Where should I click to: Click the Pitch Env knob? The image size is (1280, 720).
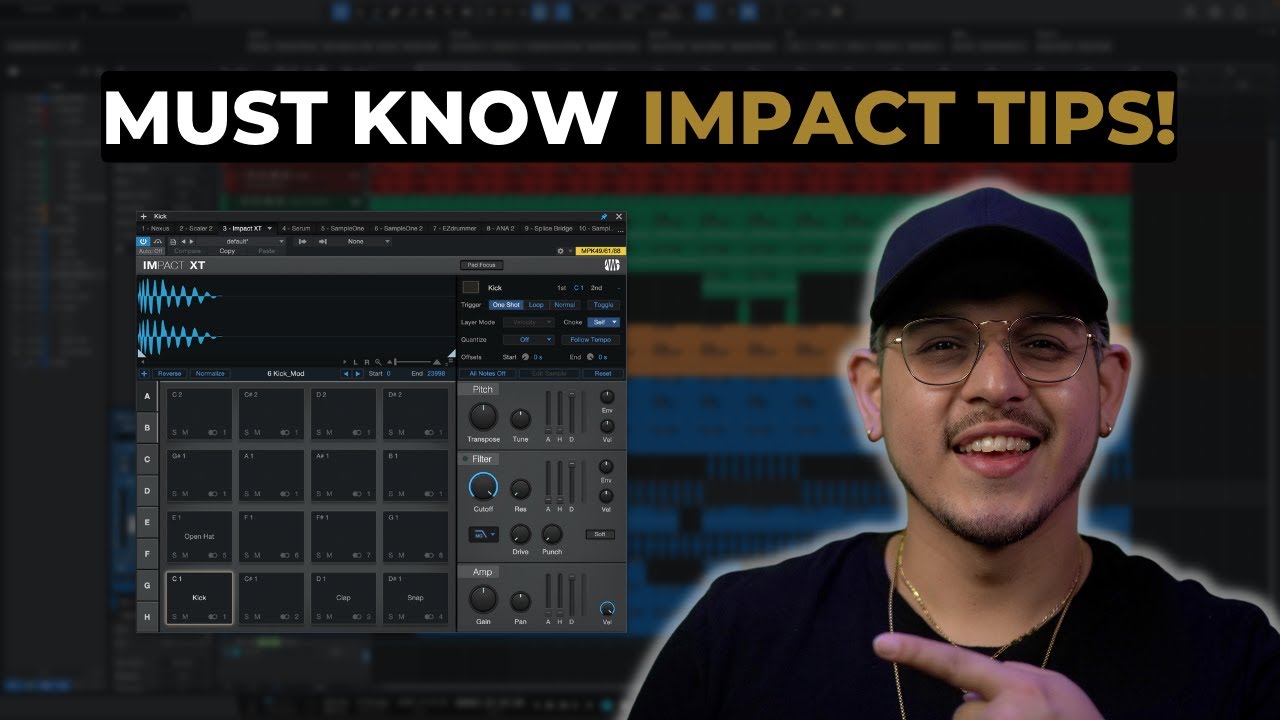[607, 397]
